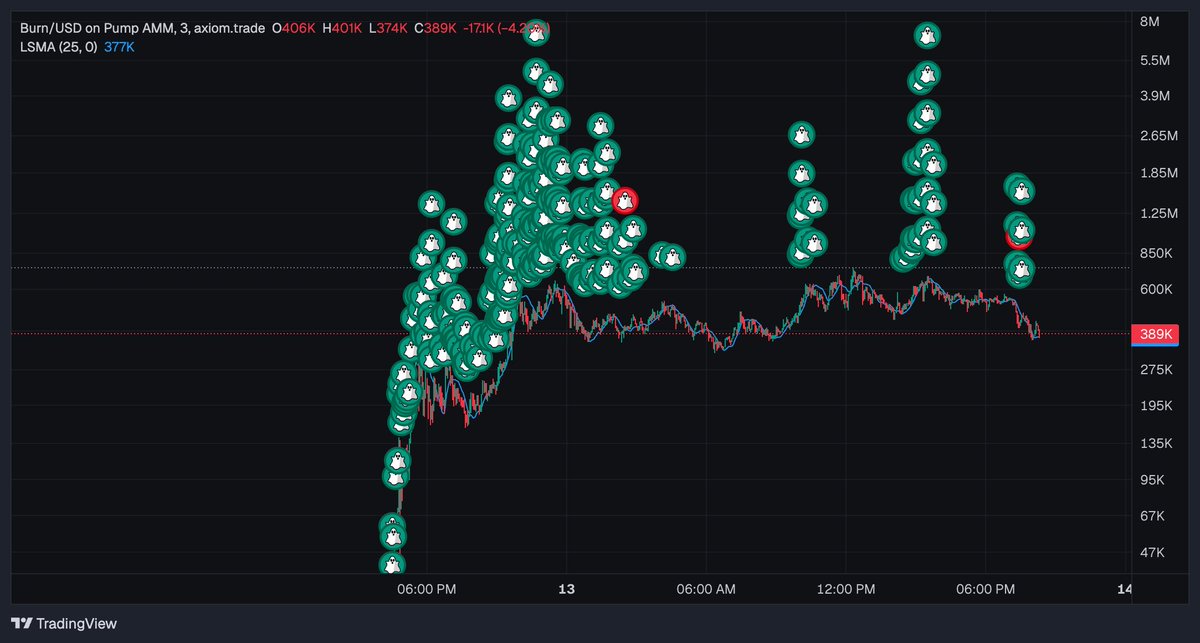The image size is (1200, 643).
Task: Click the 2.65M price axis label
Action: tap(1157, 135)
